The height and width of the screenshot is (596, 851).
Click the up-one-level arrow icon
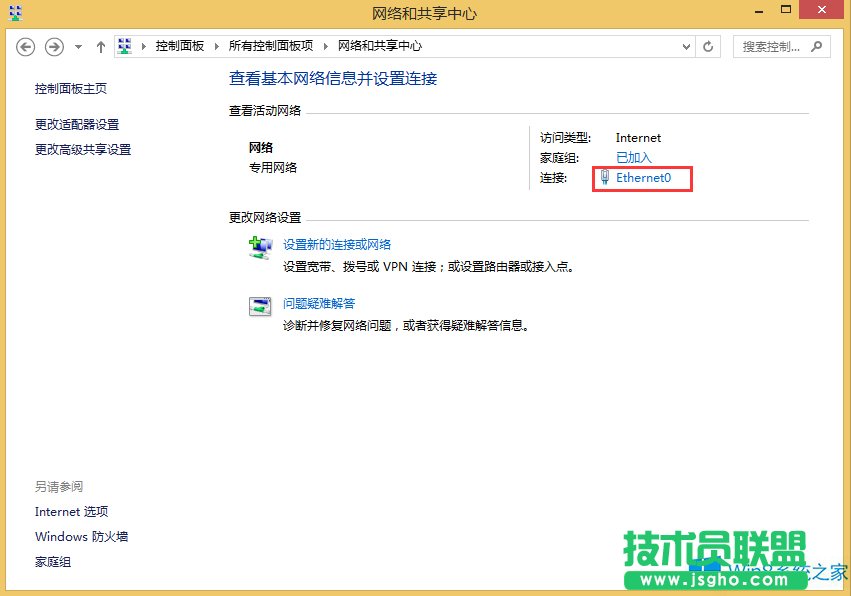click(x=100, y=46)
